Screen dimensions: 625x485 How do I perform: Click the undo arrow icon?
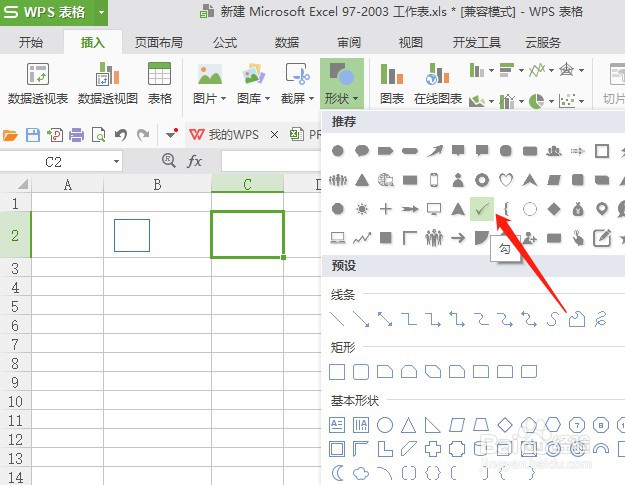[x=120, y=135]
